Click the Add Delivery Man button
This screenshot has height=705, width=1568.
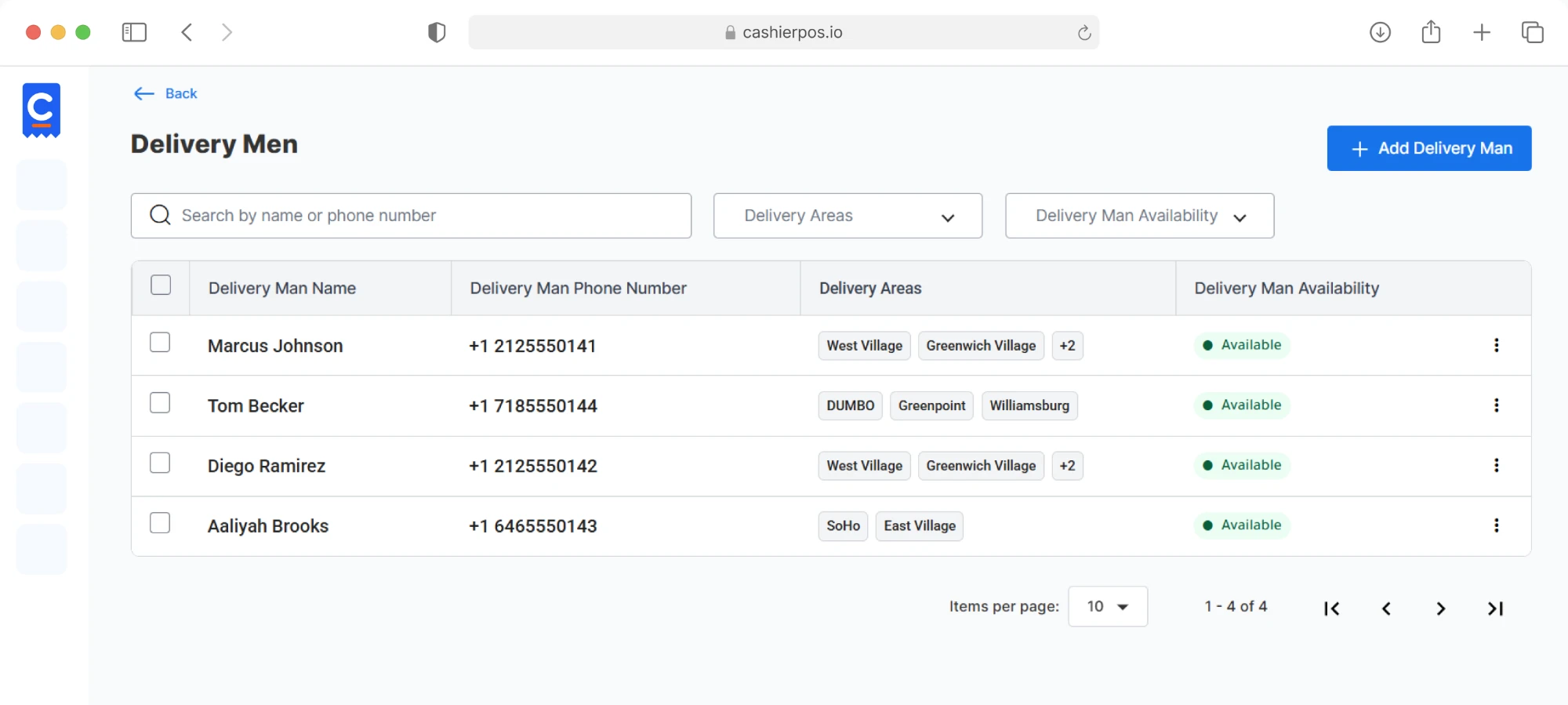point(1428,148)
